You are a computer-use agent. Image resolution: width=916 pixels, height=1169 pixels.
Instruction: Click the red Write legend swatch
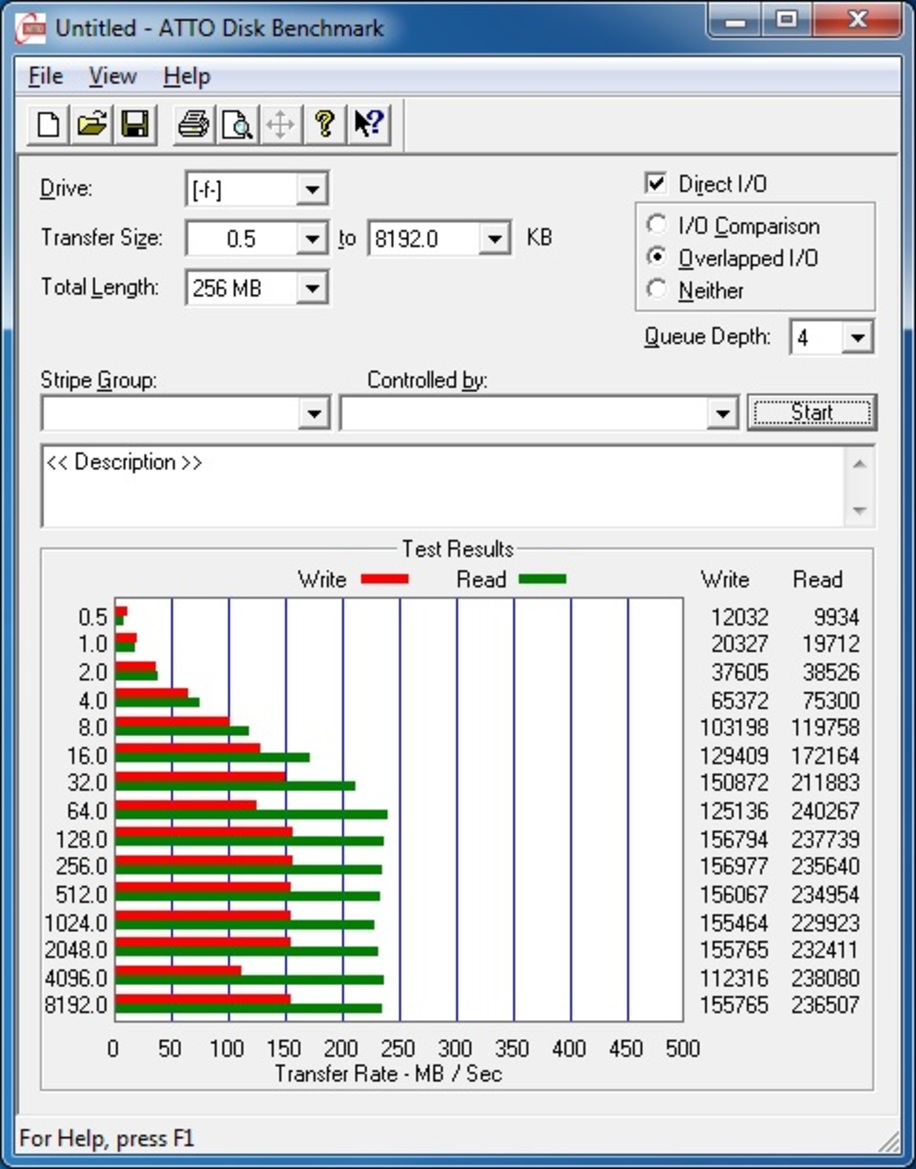(385, 579)
